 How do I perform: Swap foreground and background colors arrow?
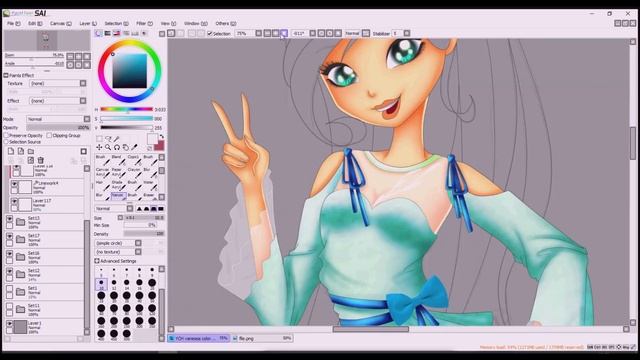[162, 136]
